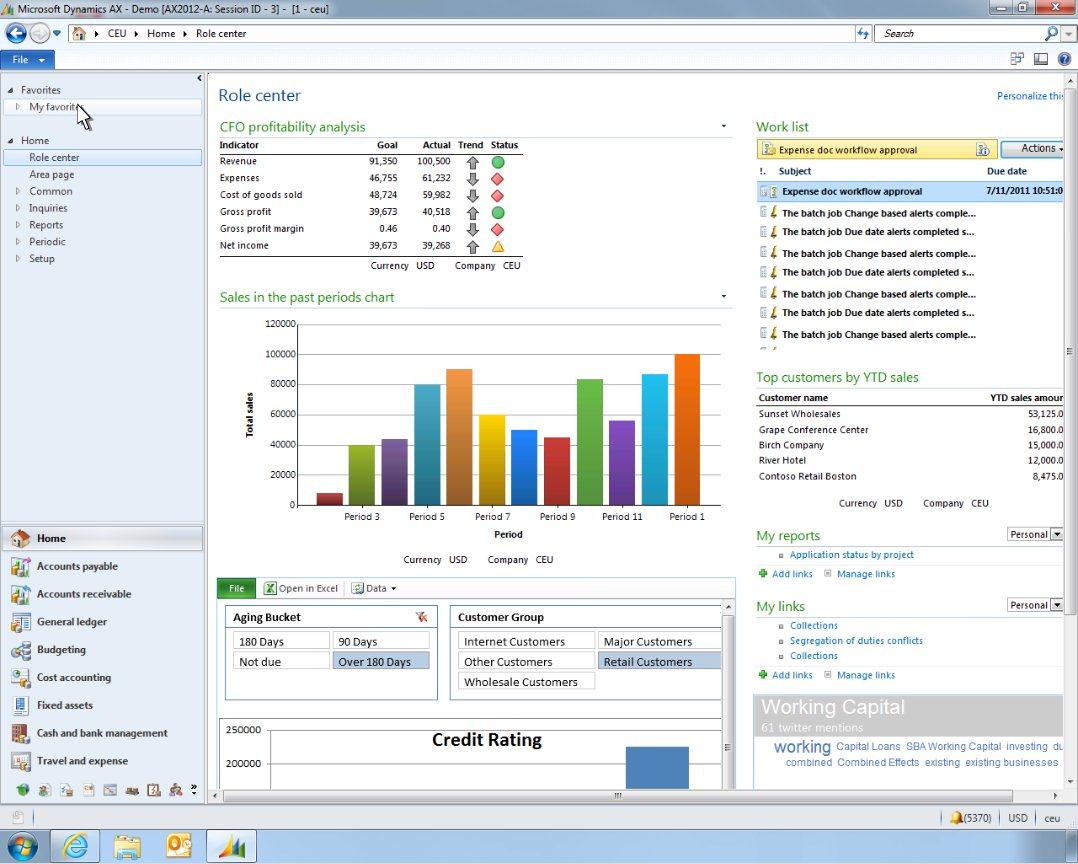
Task: Toggle the Wholesale Customers group filter
Action: click(526, 682)
